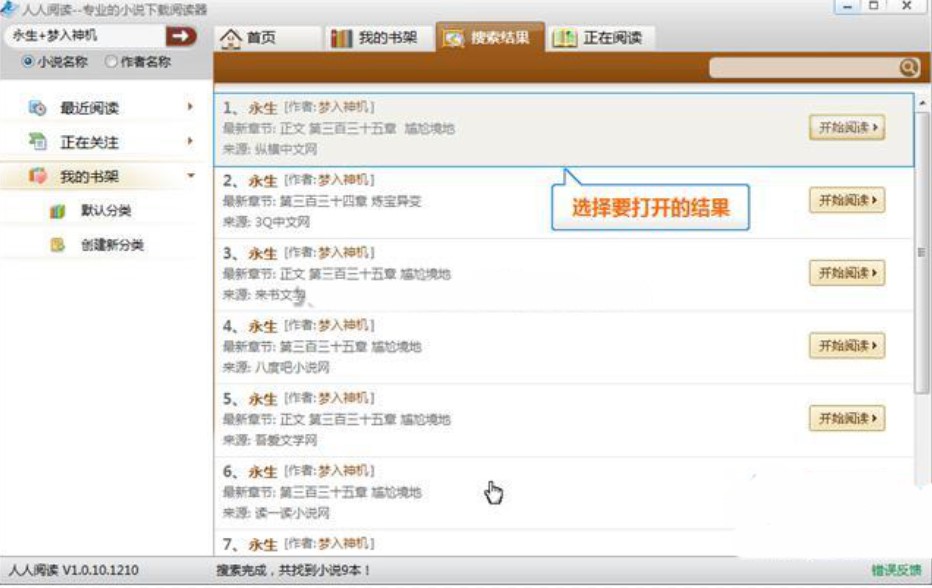
Task: Click 开始阅读 for result 4 八度吧小说网
Action: click(847, 346)
